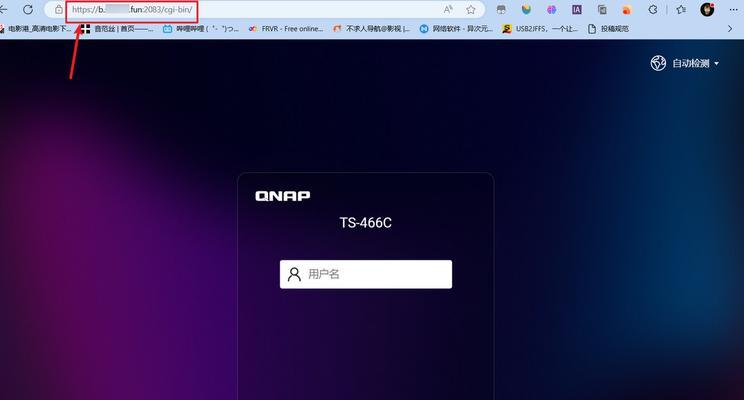Open the FRVR - Free online bookmark
The width and height of the screenshot is (744, 400).
coord(286,29)
